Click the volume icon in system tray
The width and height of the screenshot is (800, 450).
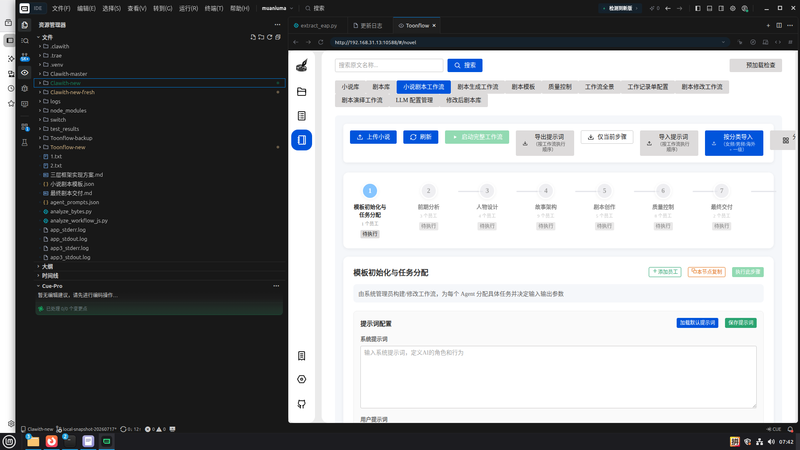pos(771,442)
